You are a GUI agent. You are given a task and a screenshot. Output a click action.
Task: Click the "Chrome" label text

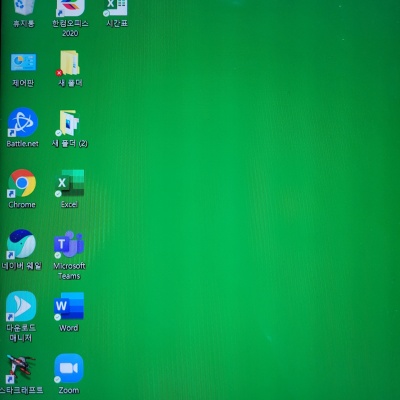pos(22,205)
